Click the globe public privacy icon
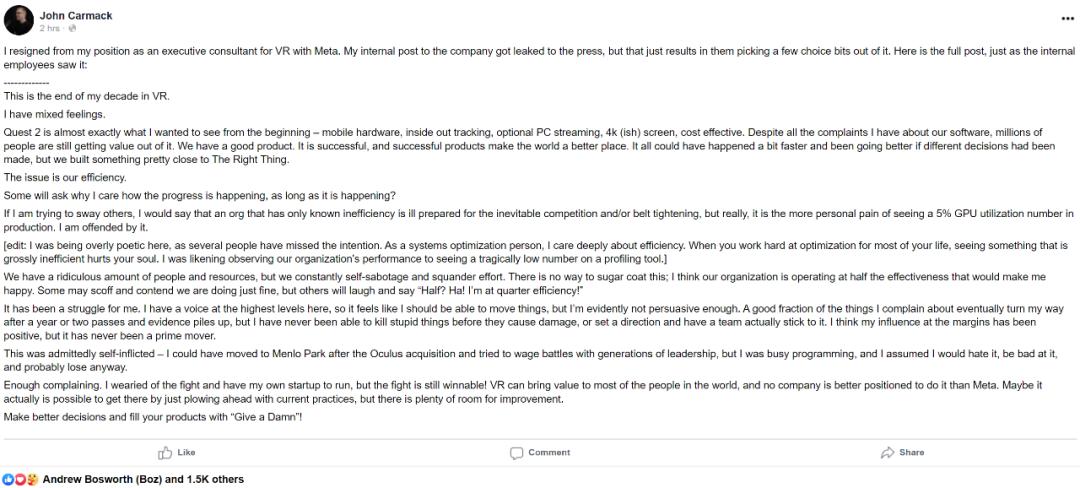 (71, 28)
